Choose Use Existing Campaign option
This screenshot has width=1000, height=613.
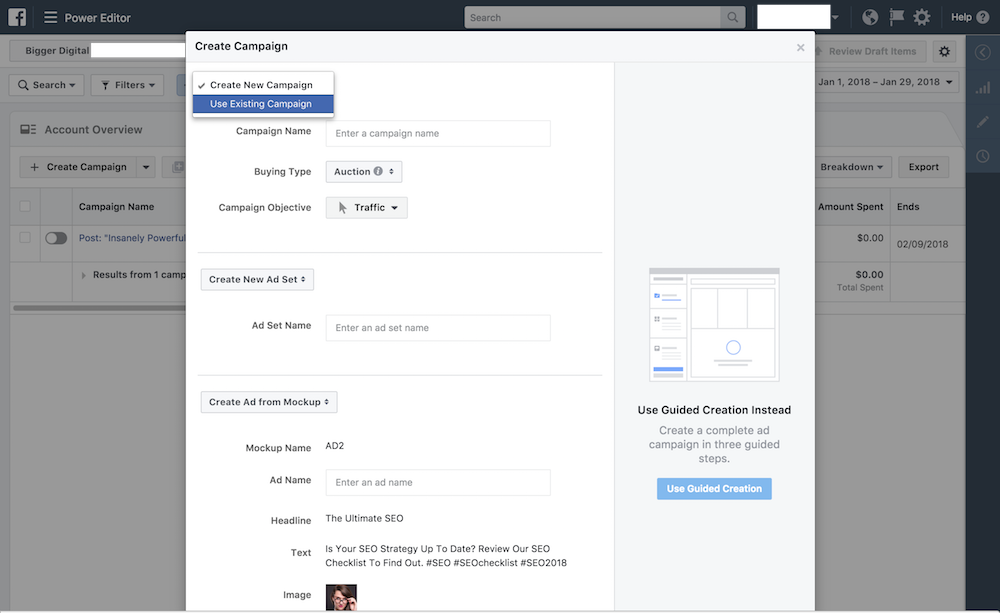263,104
